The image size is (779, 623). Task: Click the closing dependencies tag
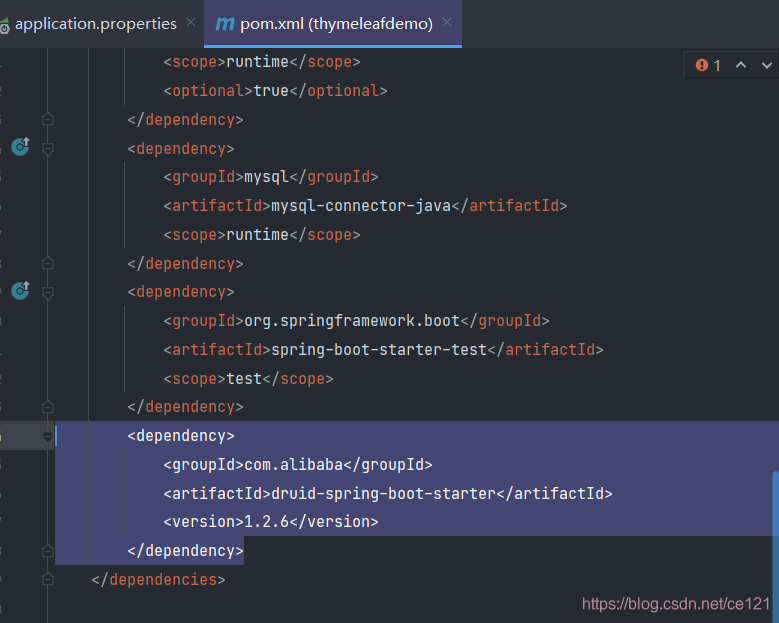coord(158,580)
